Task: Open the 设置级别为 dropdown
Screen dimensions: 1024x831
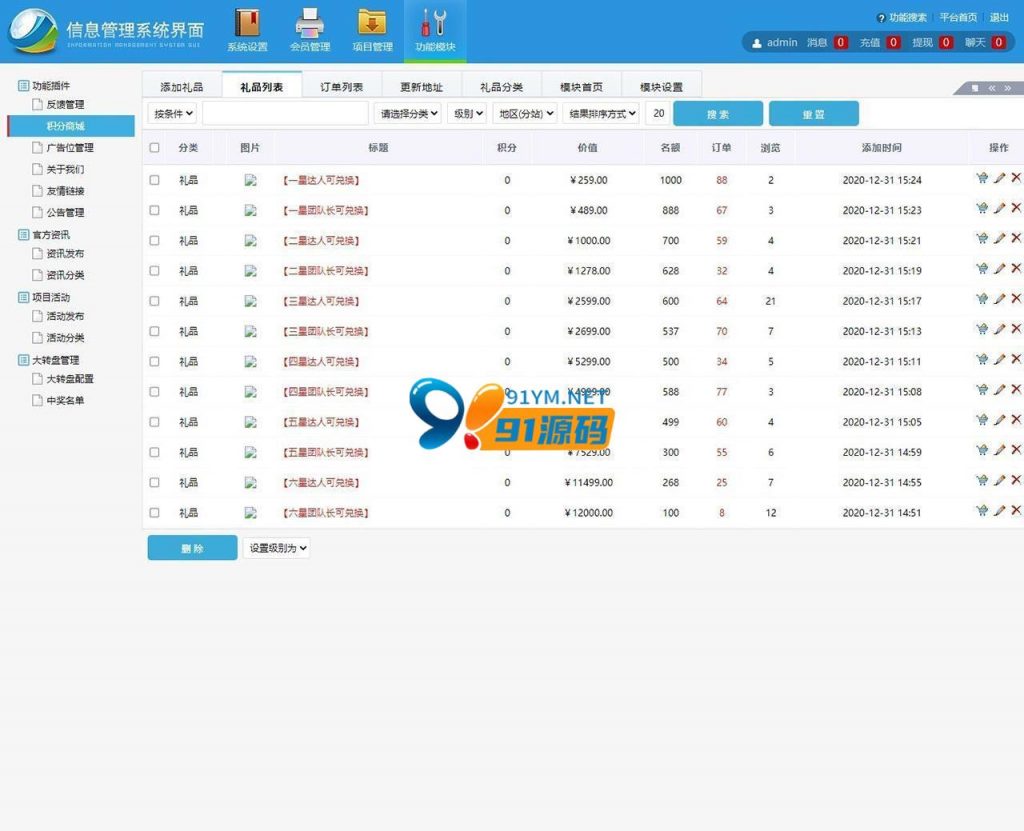Action: (277, 548)
